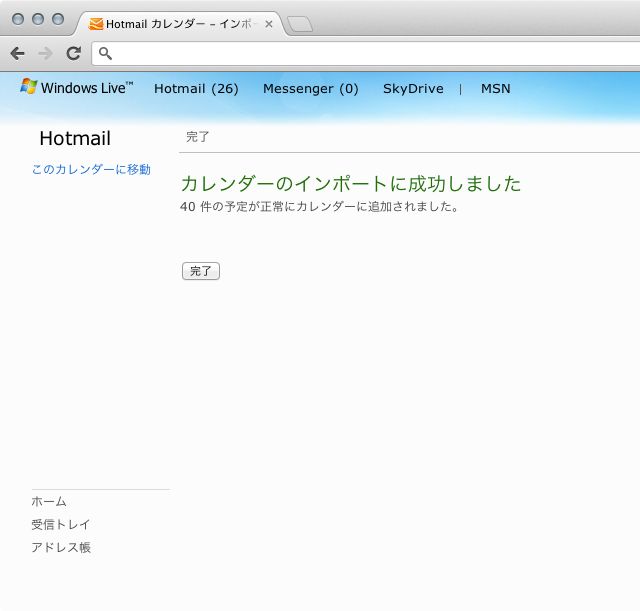Click the window zoom traffic light
This screenshot has width=640, height=611.
58,19
